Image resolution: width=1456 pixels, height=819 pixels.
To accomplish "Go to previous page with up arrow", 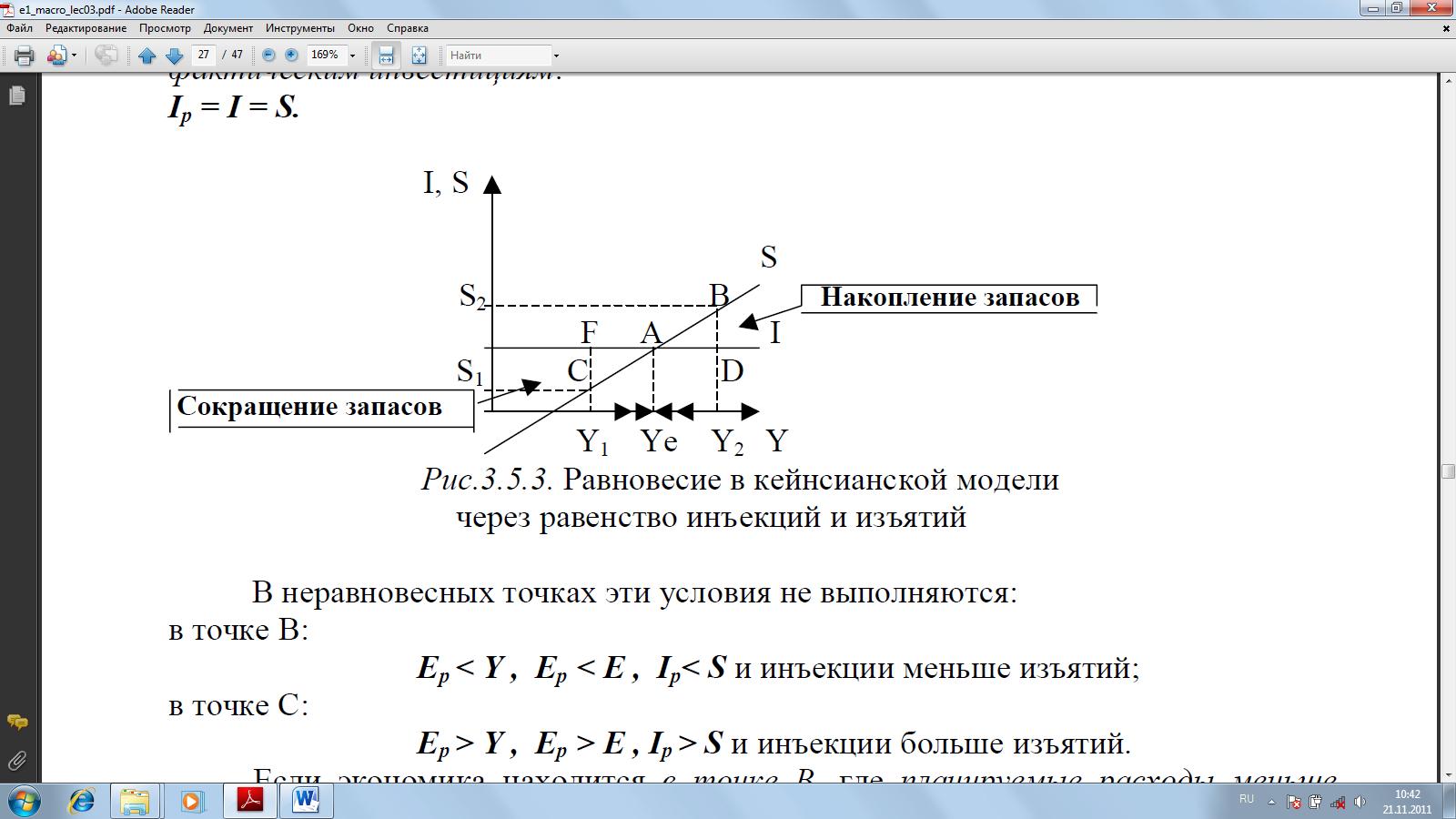I will click(147, 56).
